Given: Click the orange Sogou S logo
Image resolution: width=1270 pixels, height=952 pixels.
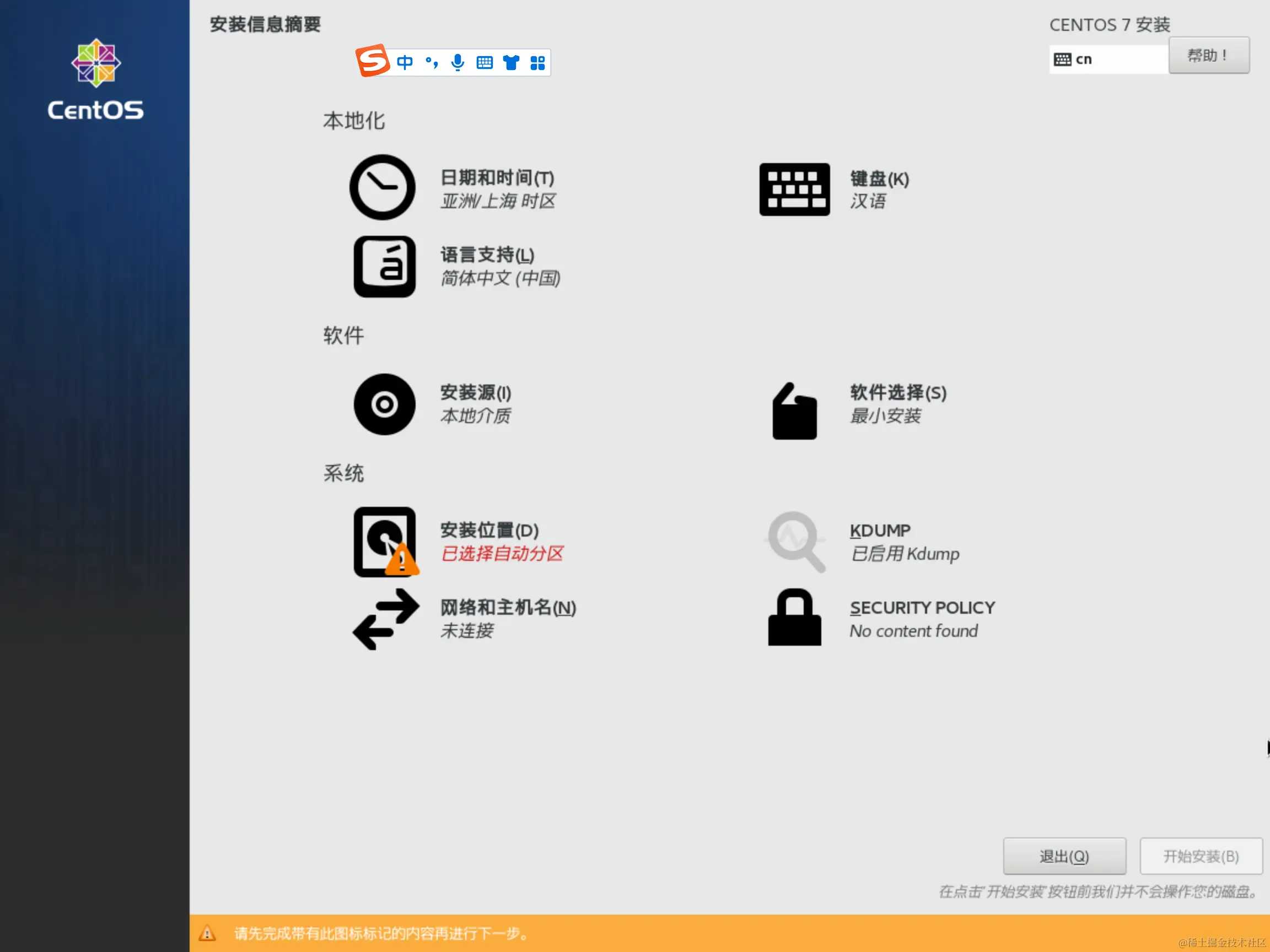Looking at the screenshot, I should (373, 61).
